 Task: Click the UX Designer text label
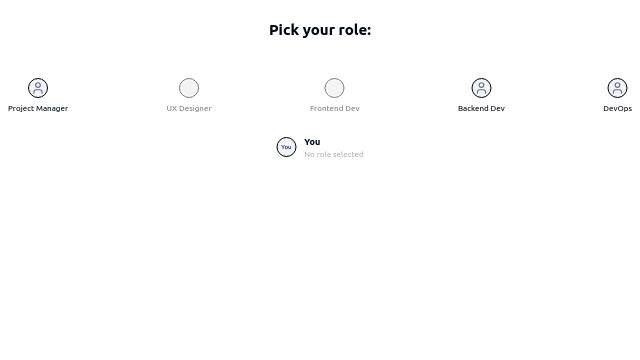pyautogui.click(x=189, y=109)
